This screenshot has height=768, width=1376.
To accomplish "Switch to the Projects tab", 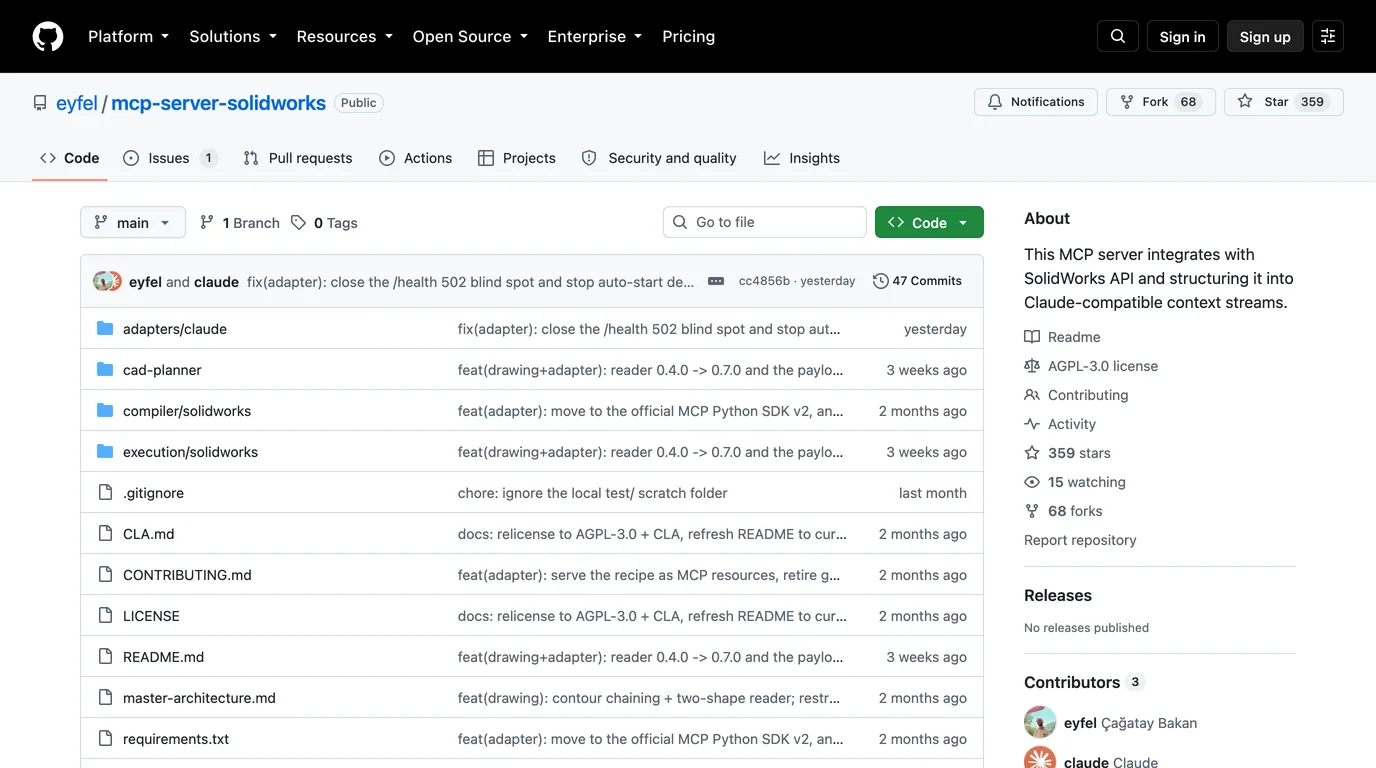I will point(516,158).
